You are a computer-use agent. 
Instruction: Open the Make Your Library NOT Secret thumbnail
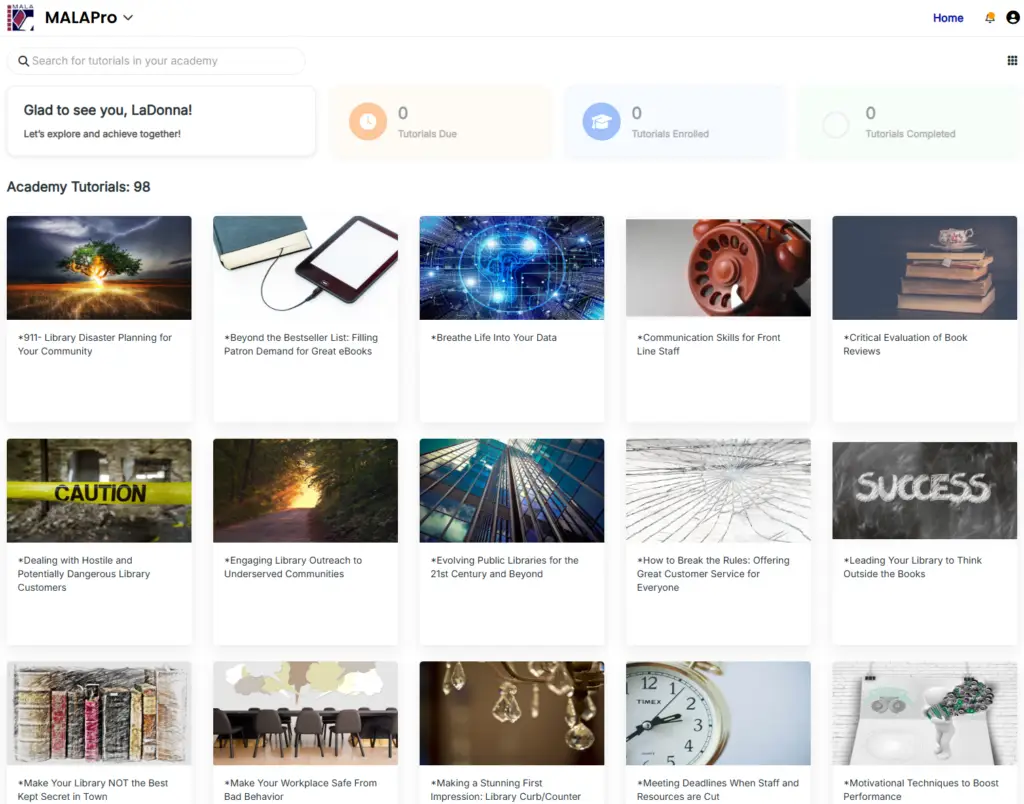[x=99, y=713]
